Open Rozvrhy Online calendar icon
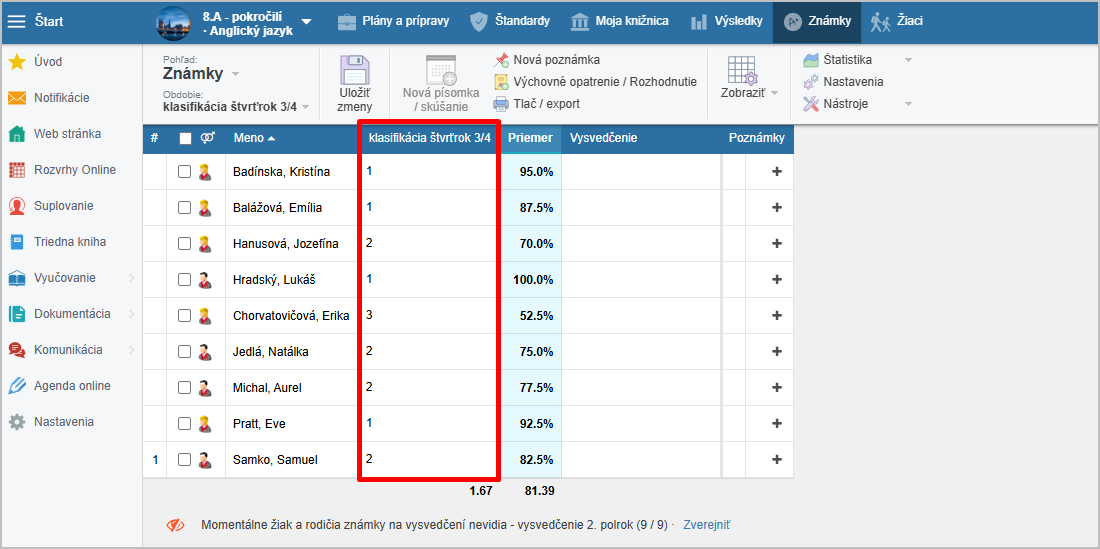Image resolution: width=1100 pixels, height=549 pixels. point(17,170)
